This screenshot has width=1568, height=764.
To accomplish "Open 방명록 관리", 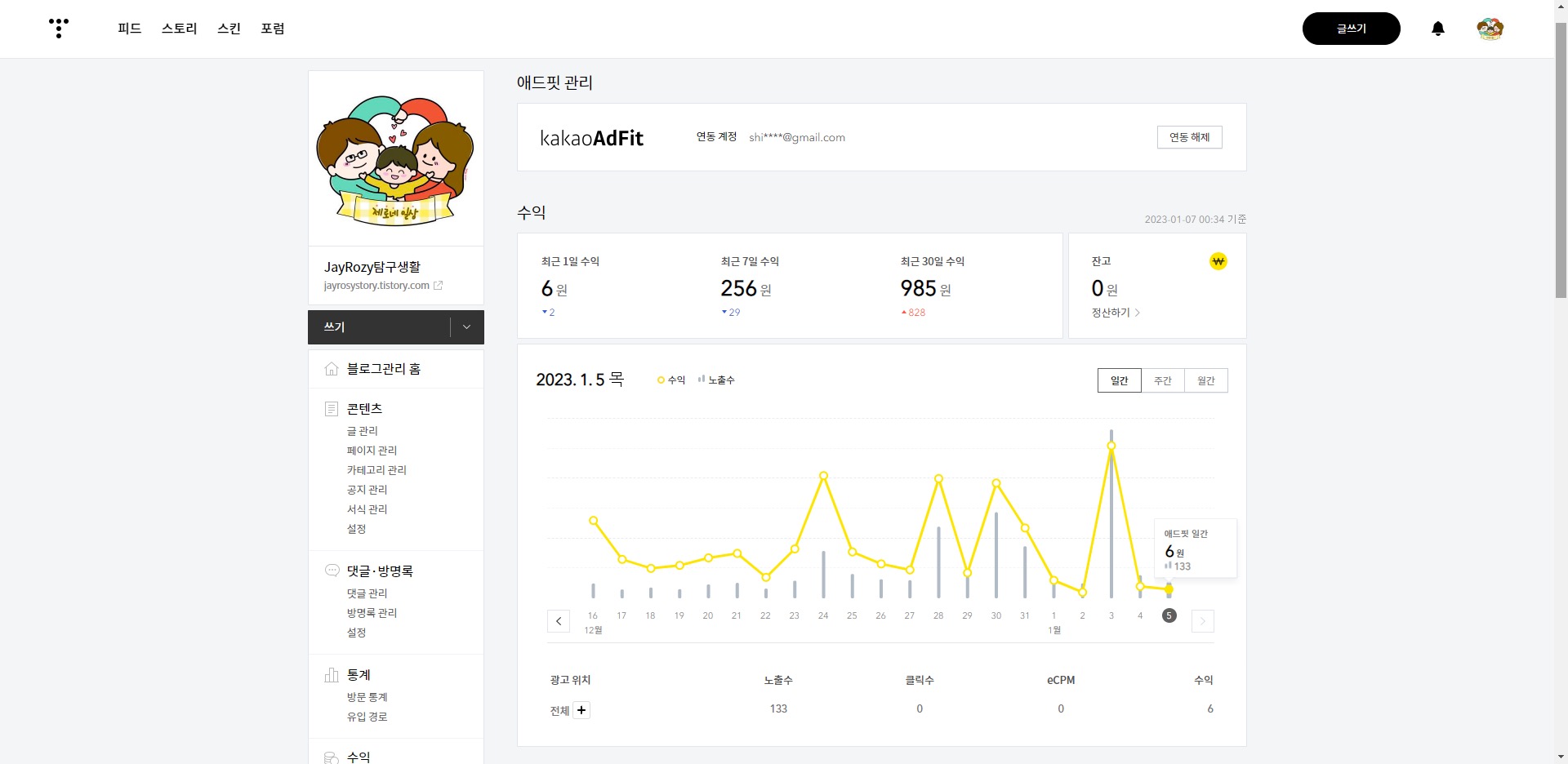I will tap(372, 613).
